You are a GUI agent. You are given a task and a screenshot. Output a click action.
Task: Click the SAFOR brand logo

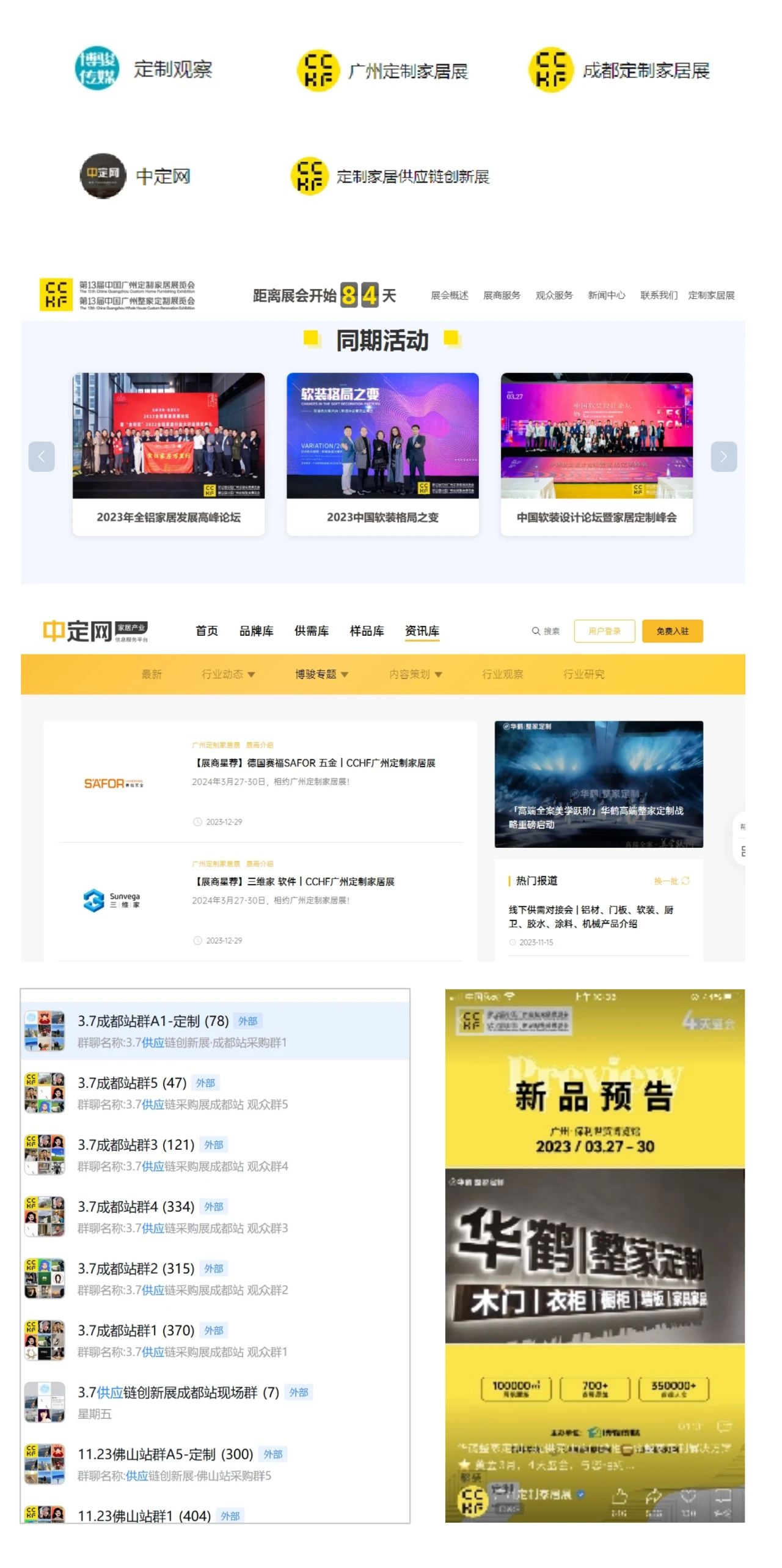(x=114, y=783)
